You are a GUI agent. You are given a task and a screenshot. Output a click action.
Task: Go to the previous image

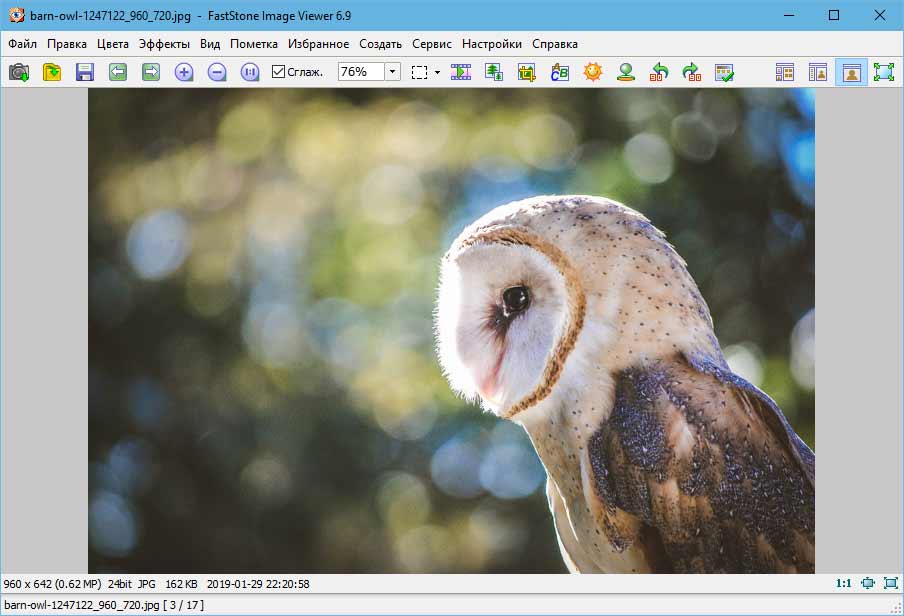[x=118, y=72]
